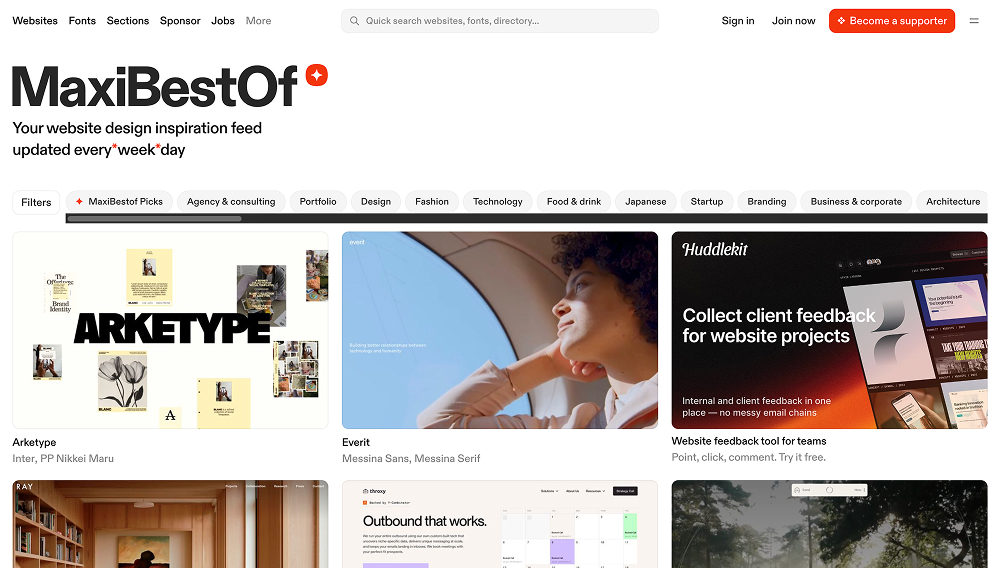Select the Startup filter chip
Screen dimensions: 1000x568
(x=707, y=201)
